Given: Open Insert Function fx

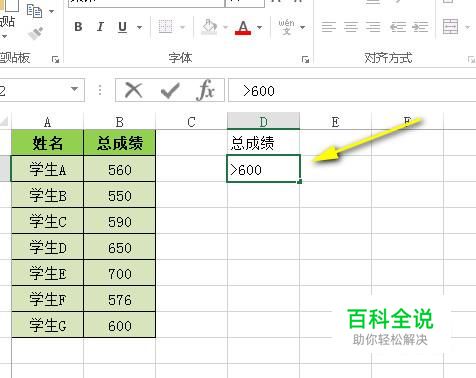Looking at the screenshot, I should coord(205,90).
